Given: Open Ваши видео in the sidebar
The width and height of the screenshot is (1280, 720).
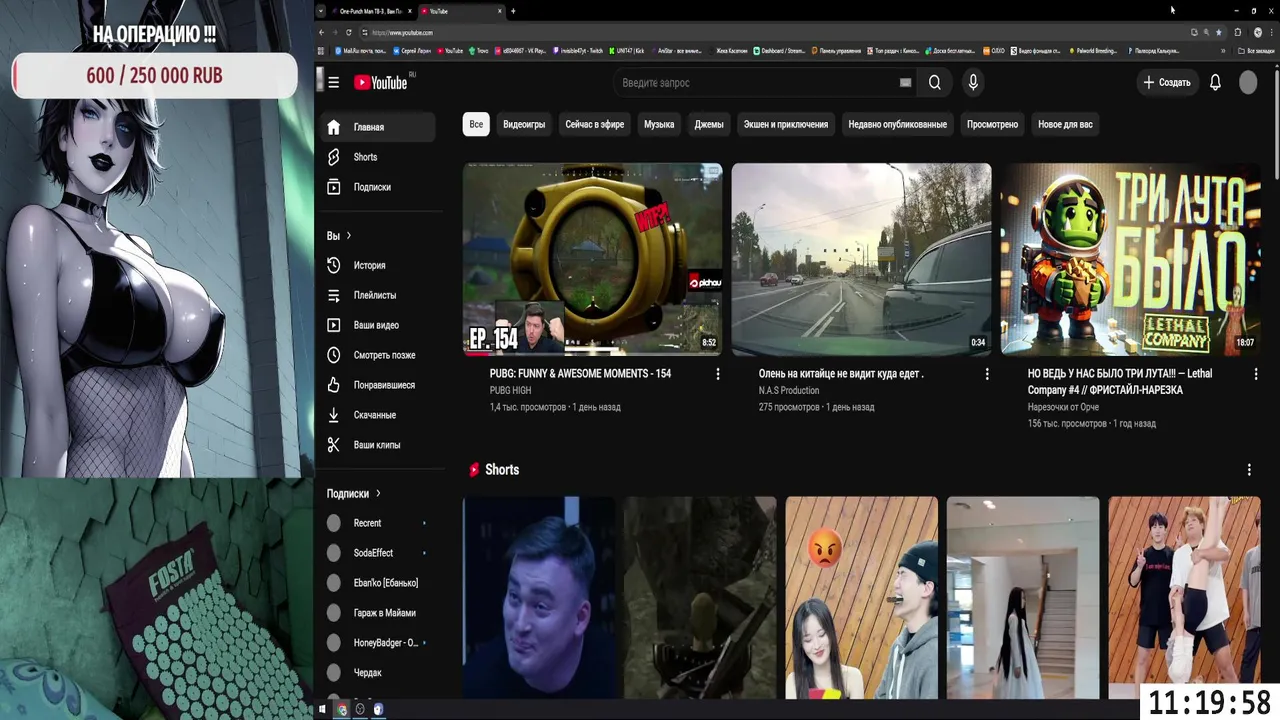Looking at the screenshot, I should click(x=378, y=325).
